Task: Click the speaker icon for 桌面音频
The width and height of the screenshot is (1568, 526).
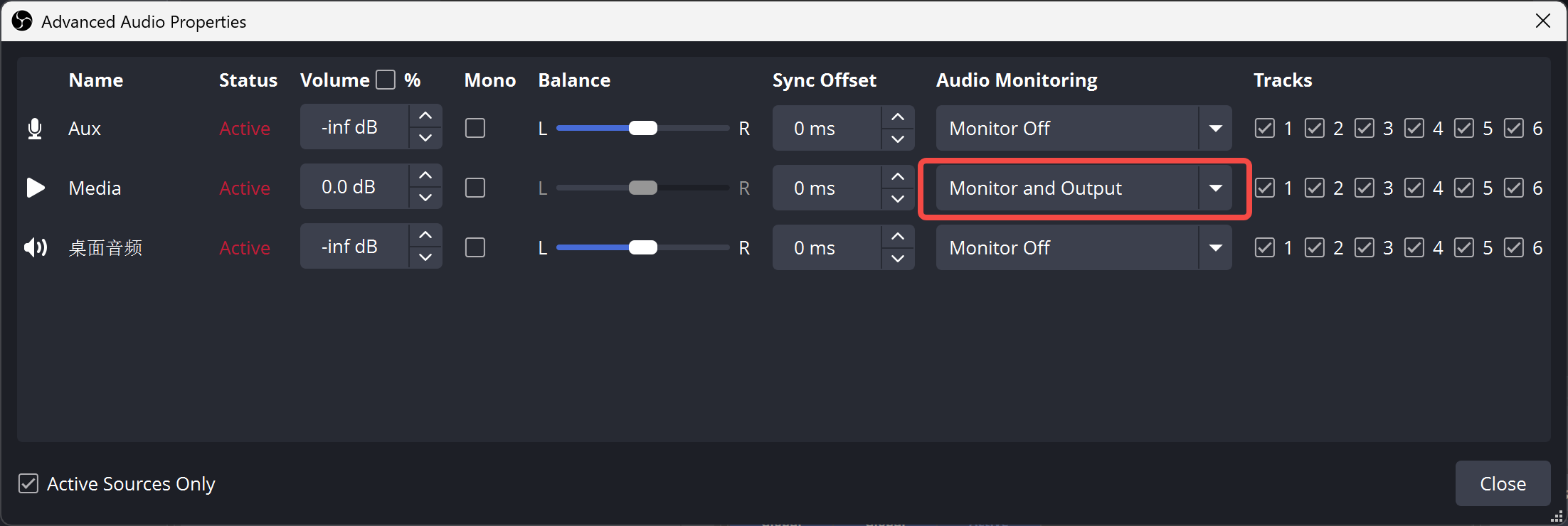Action: [36, 247]
